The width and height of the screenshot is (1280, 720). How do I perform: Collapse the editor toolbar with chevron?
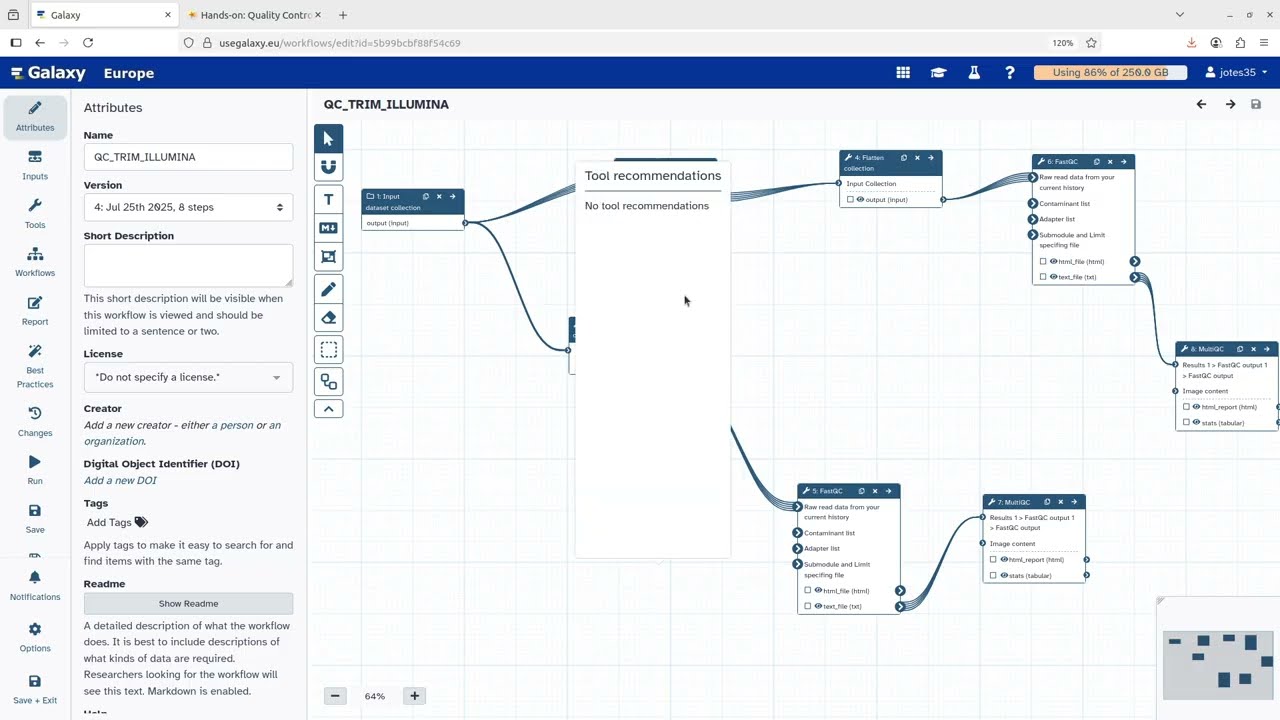pos(328,408)
